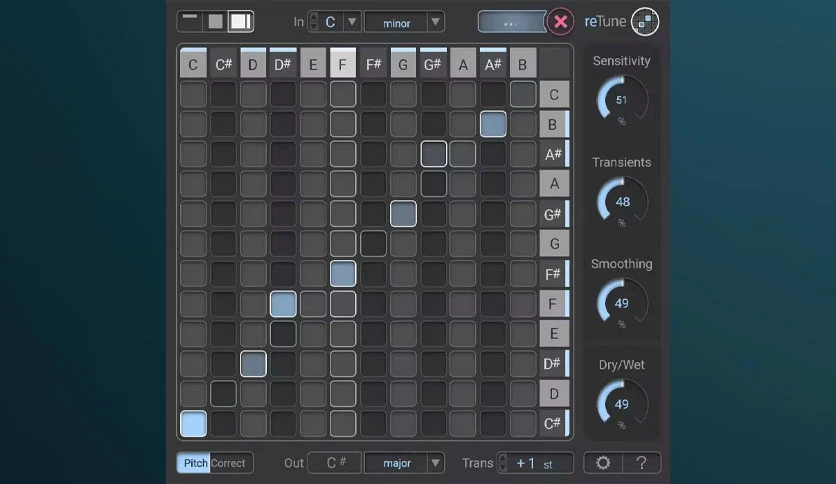Click the Sensitivity label text
836x484 pixels.
point(622,61)
